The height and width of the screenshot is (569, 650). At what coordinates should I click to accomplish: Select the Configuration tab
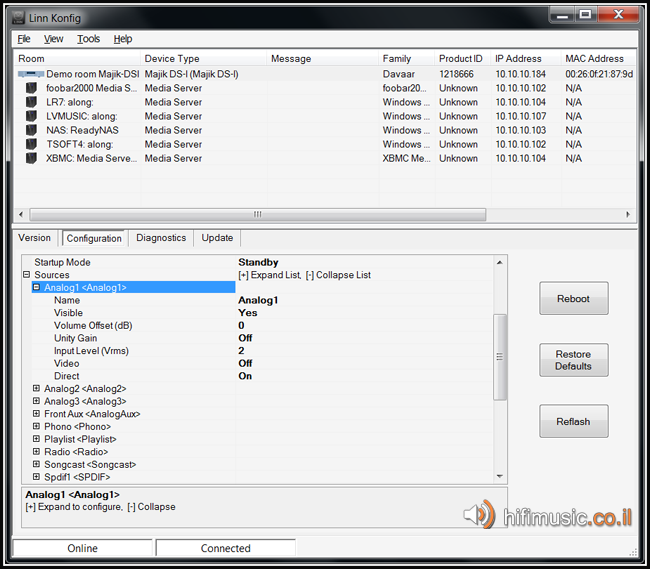pyautogui.click(x=94, y=238)
